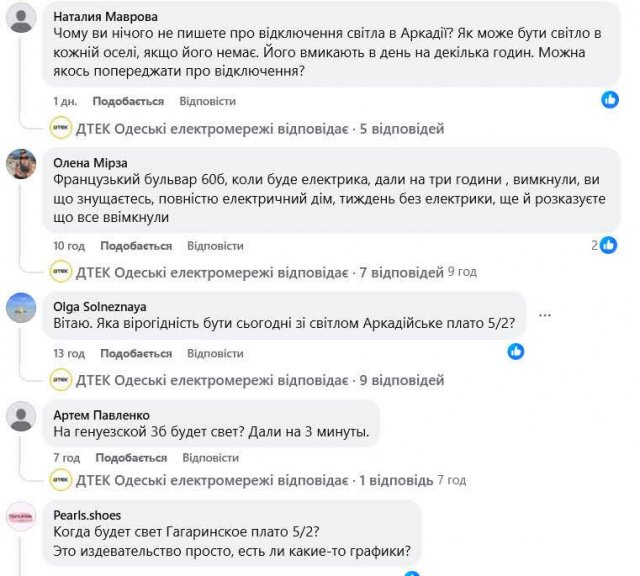Open Pearls.shoes profile picture
Viewport: 640px width, 576px height.
pyautogui.click(x=21, y=517)
